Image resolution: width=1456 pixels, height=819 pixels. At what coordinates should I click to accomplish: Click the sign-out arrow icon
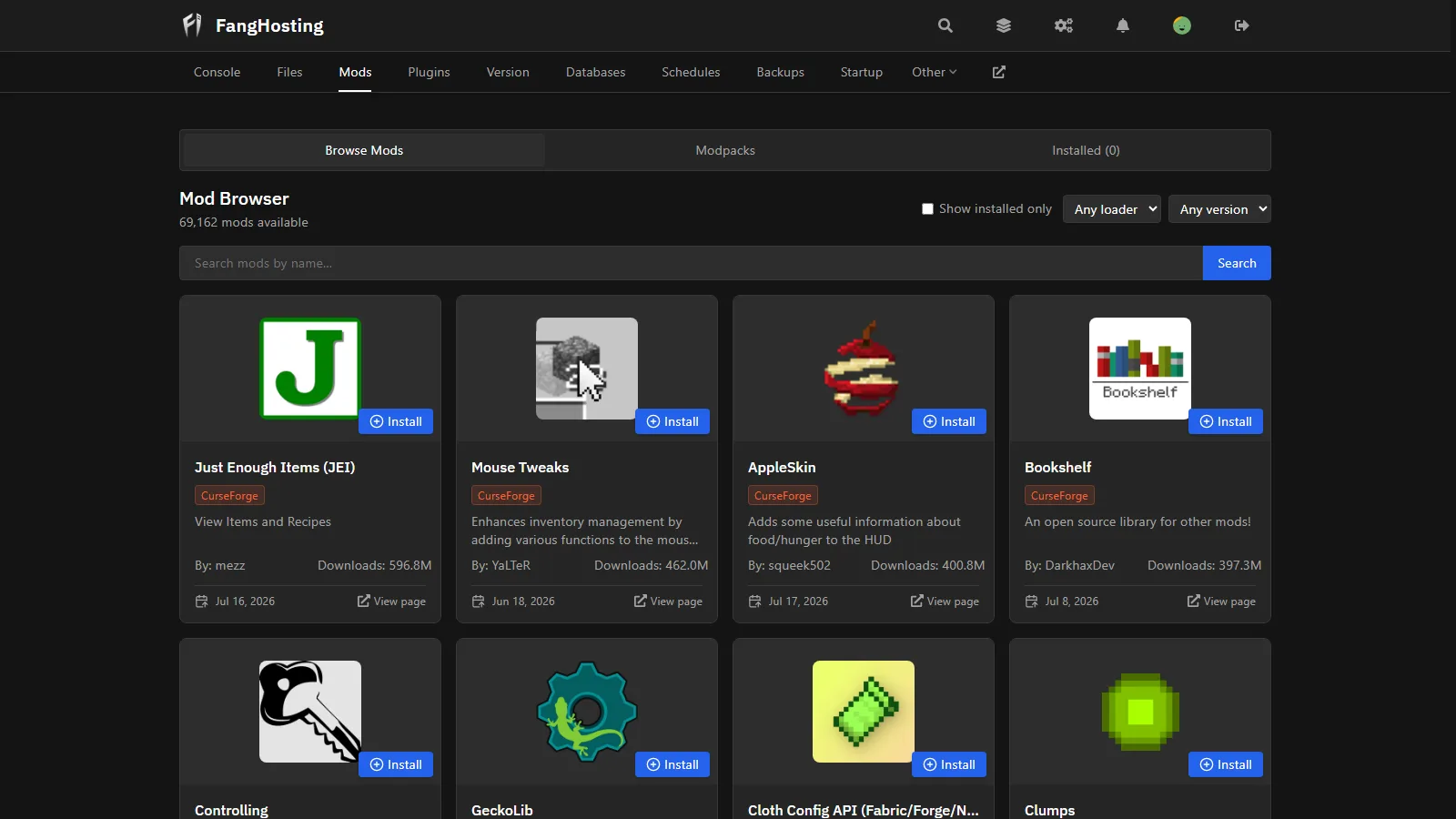[1242, 25]
